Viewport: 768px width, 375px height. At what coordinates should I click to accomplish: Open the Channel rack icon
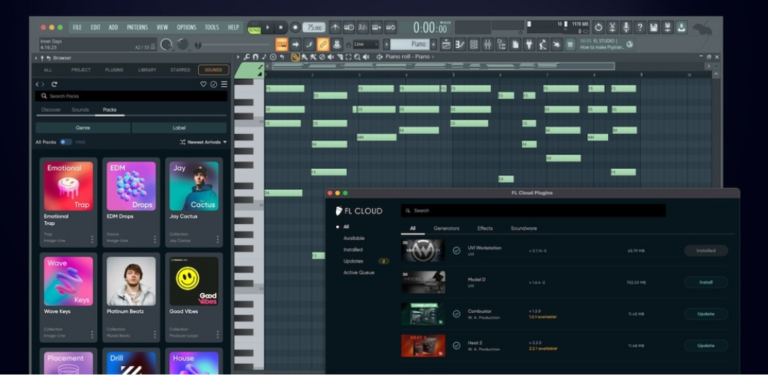(x=474, y=45)
